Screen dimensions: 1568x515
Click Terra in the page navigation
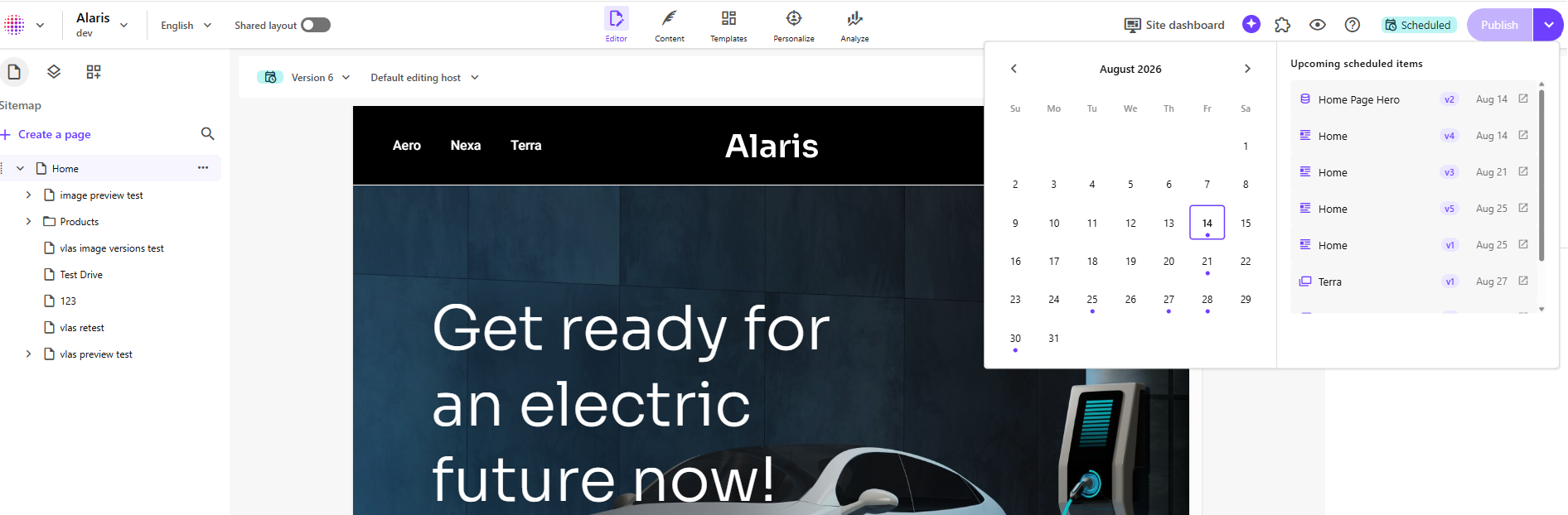click(526, 145)
